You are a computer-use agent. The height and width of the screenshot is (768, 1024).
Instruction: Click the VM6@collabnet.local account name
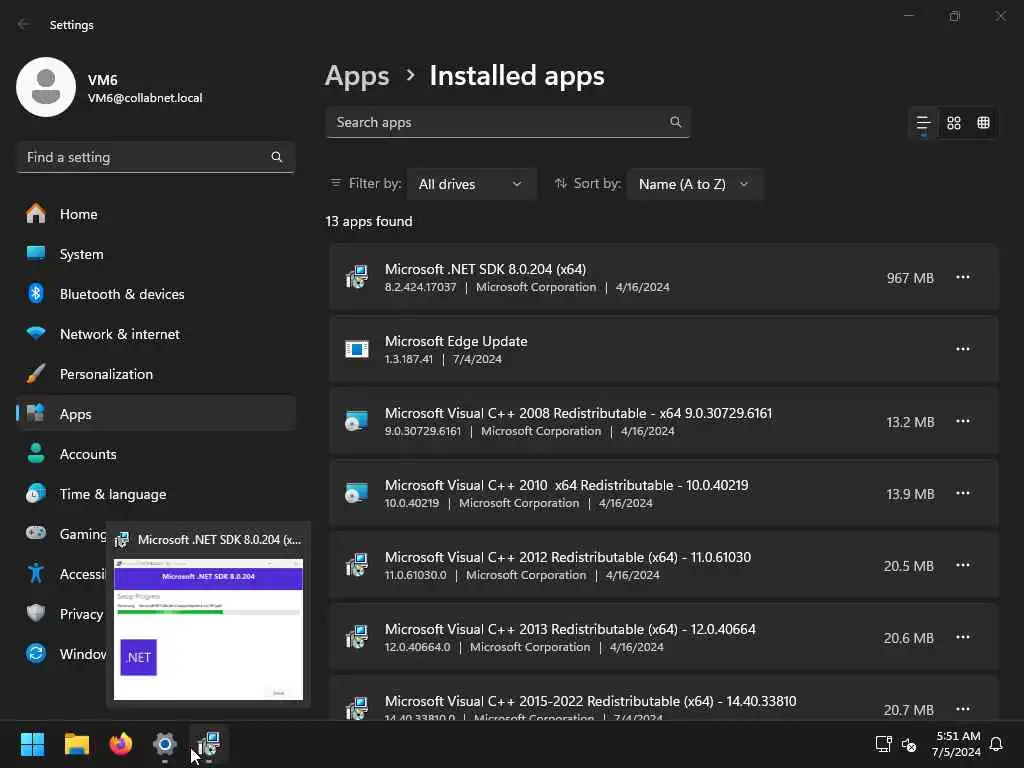(145, 98)
